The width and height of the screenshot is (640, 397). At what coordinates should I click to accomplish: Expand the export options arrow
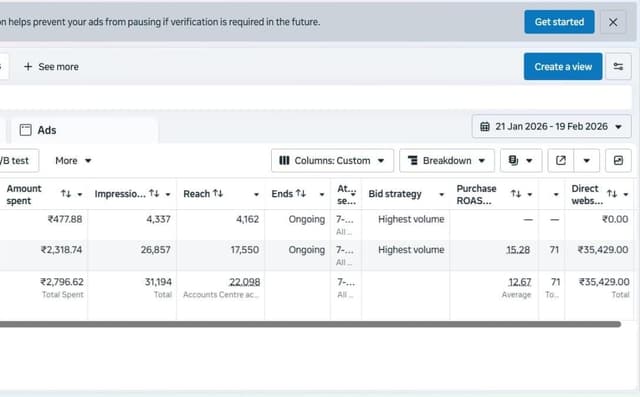click(587, 161)
